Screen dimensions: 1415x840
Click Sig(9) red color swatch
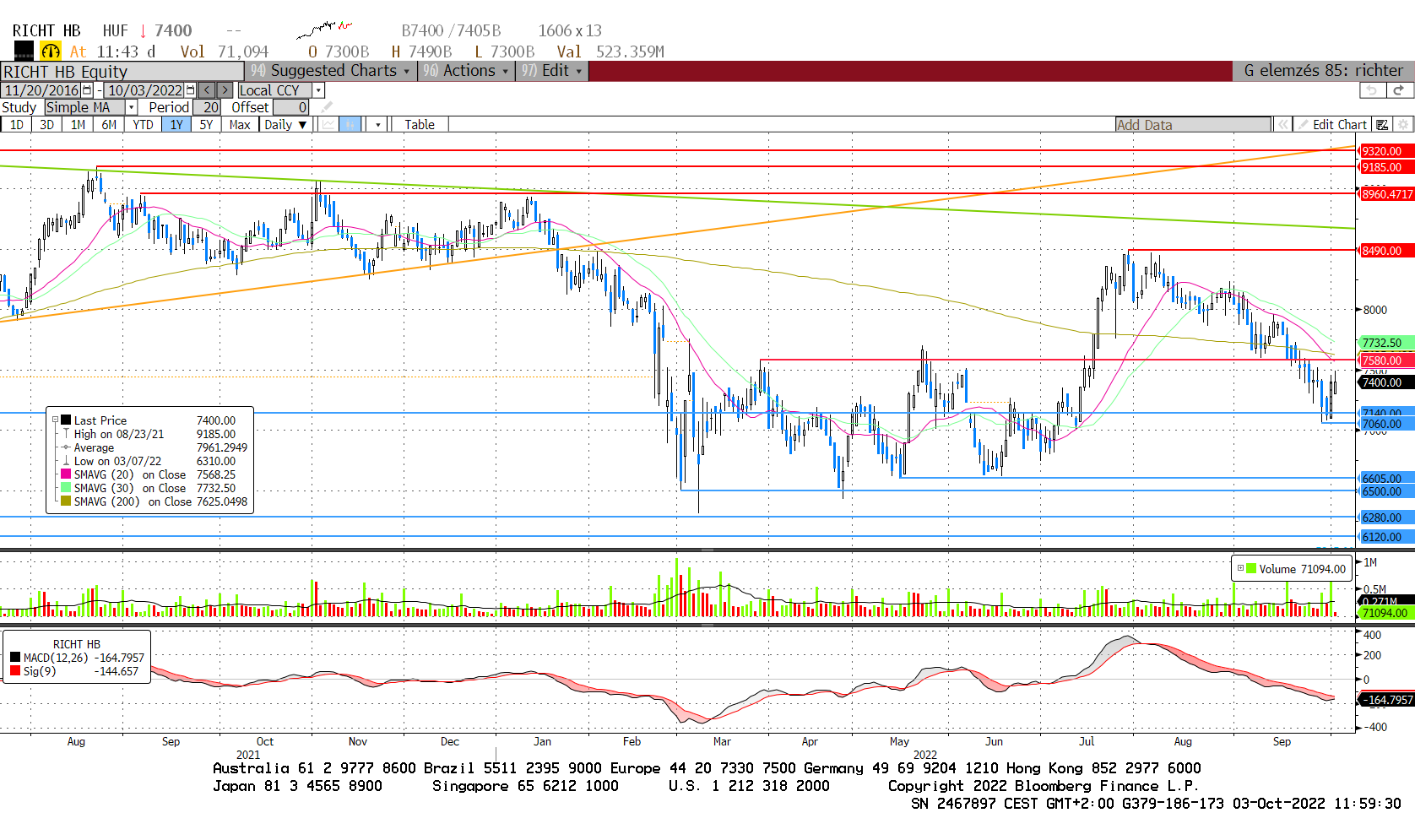15,671
